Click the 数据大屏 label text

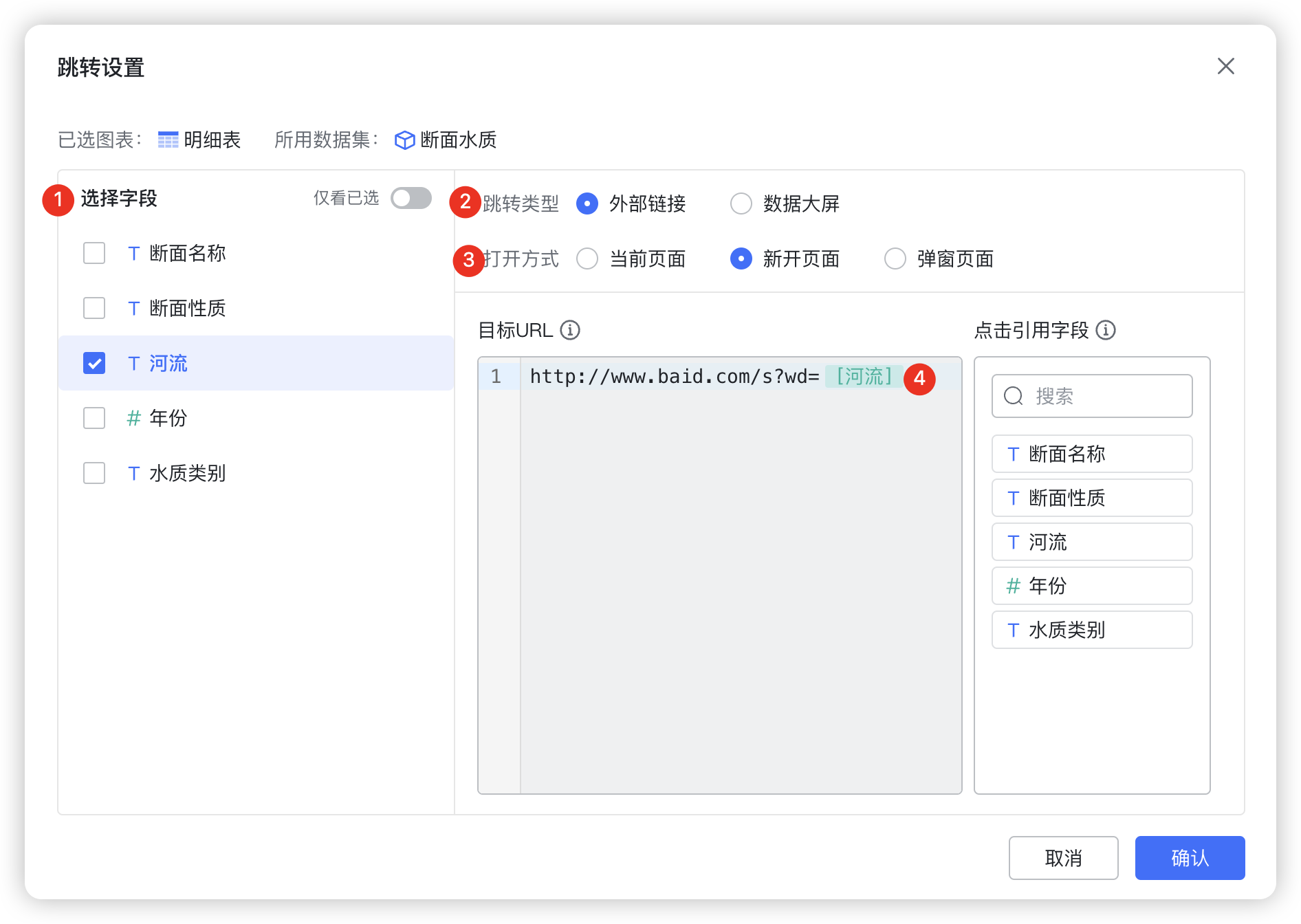(x=802, y=203)
